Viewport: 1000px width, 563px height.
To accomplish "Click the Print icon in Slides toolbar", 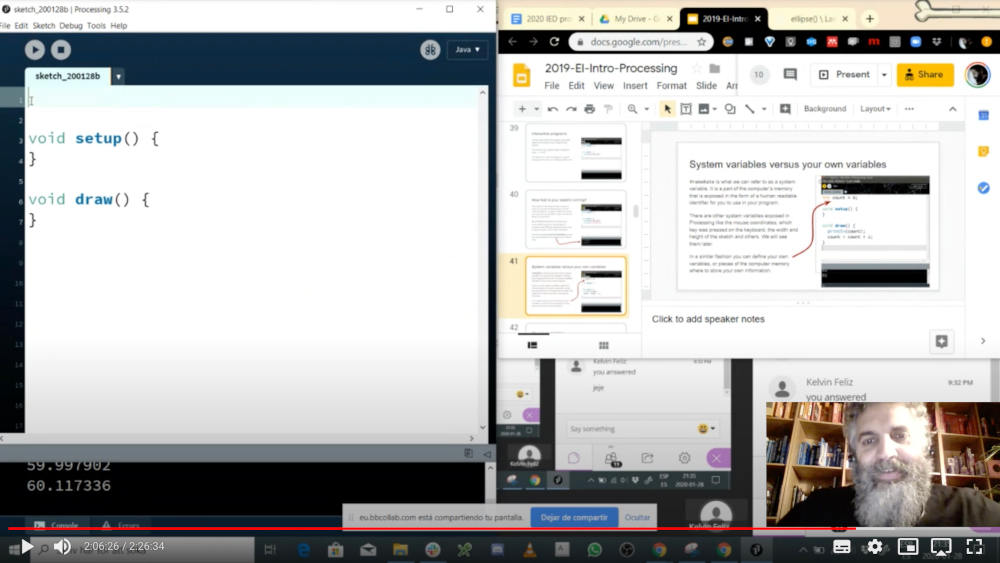I will tap(589, 109).
